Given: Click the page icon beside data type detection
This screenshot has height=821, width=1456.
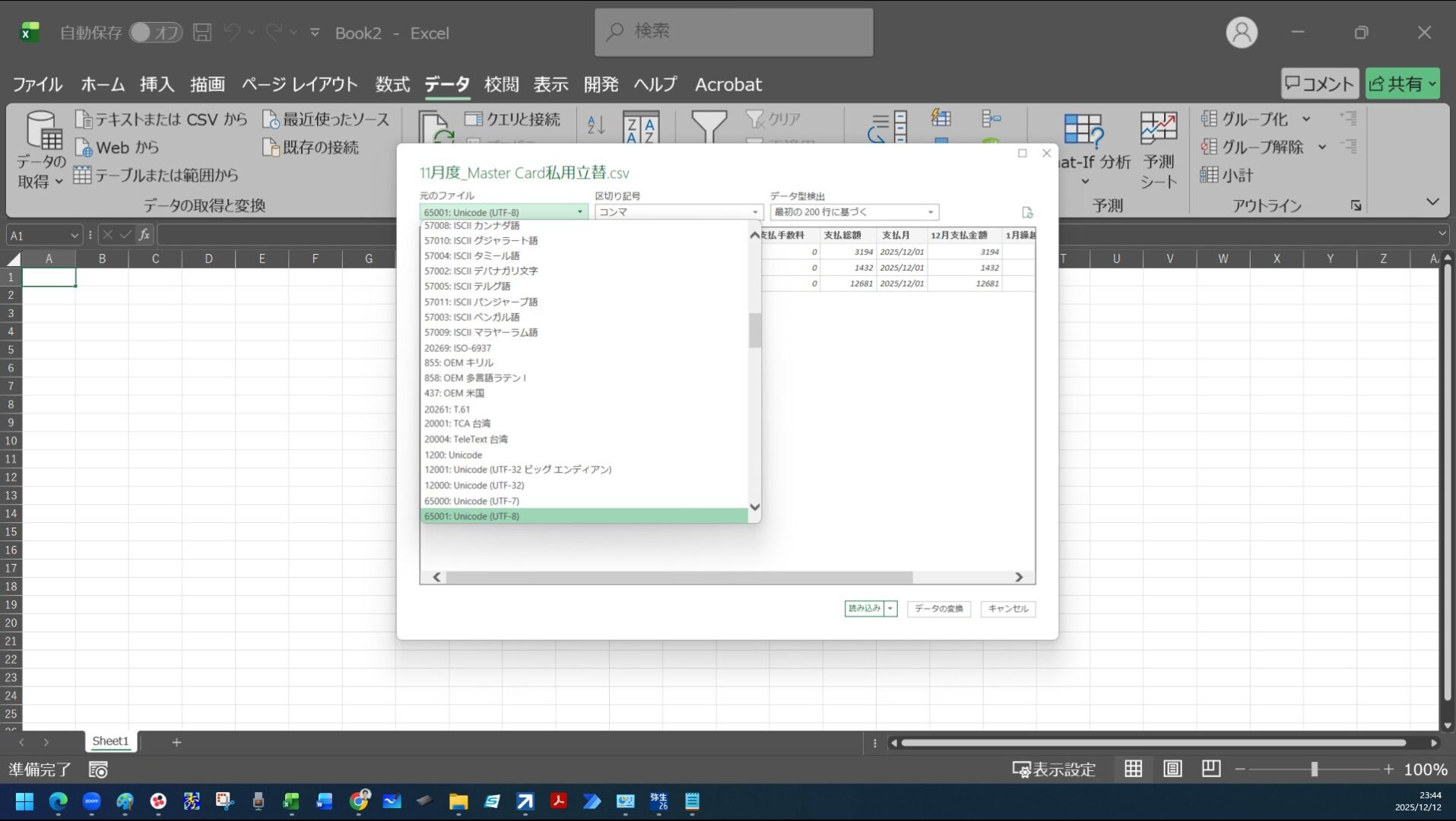Looking at the screenshot, I should 1027,213.
